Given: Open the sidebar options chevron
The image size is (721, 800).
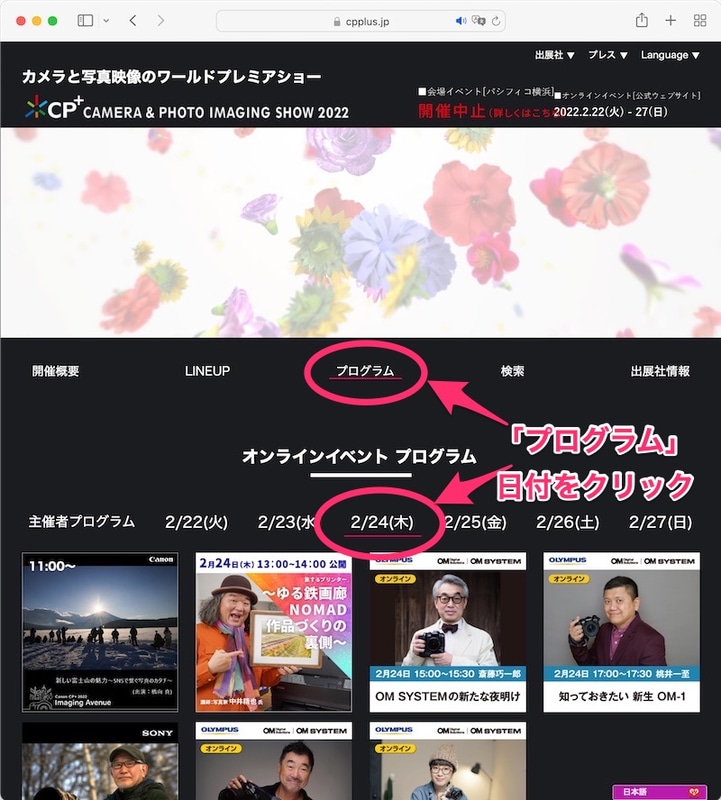Looking at the screenshot, I should [x=106, y=21].
